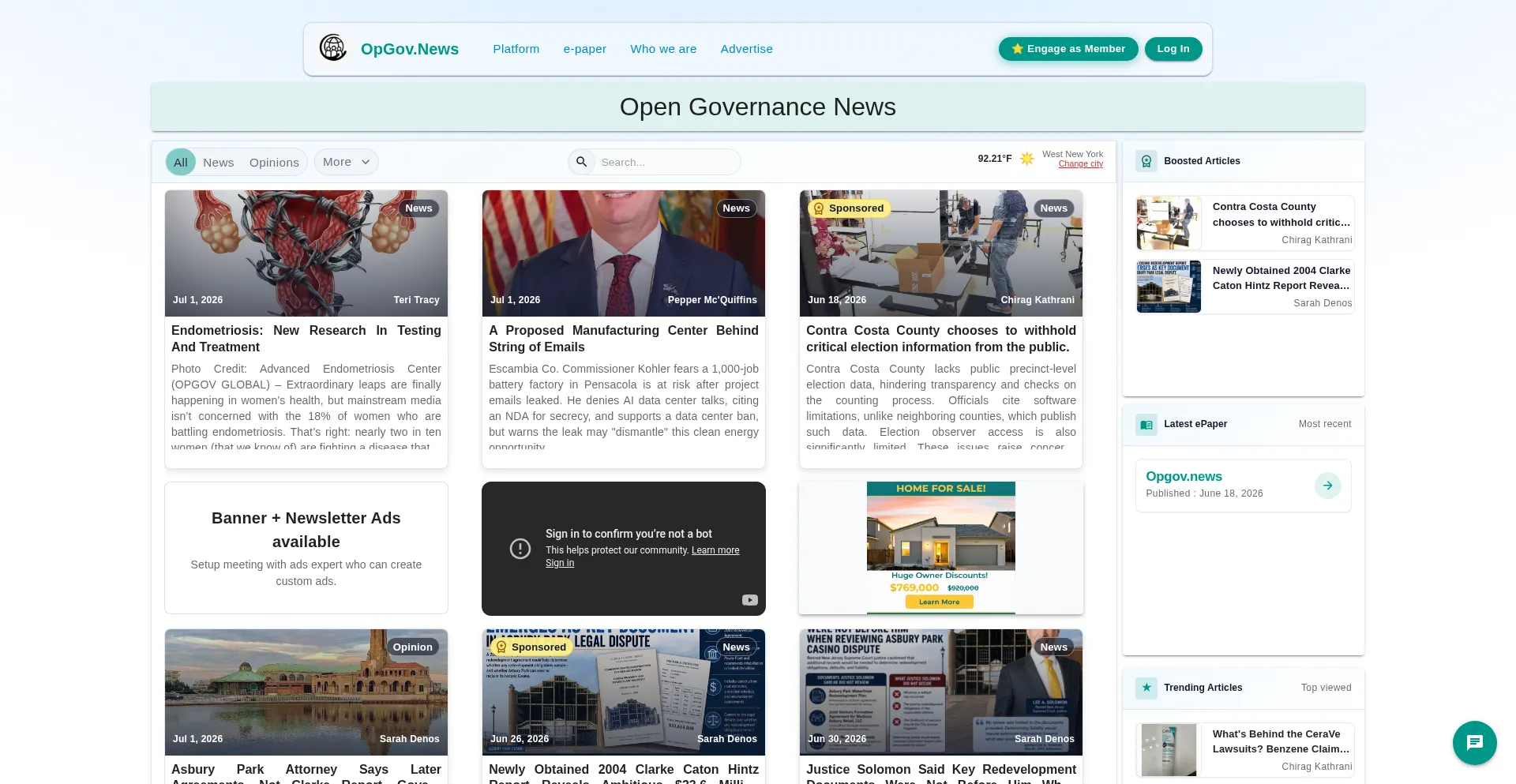Viewport: 1516px width, 784px height.
Task: Open the ePaper arrow button
Action: pyautogui.click(x=1328, y=486)
